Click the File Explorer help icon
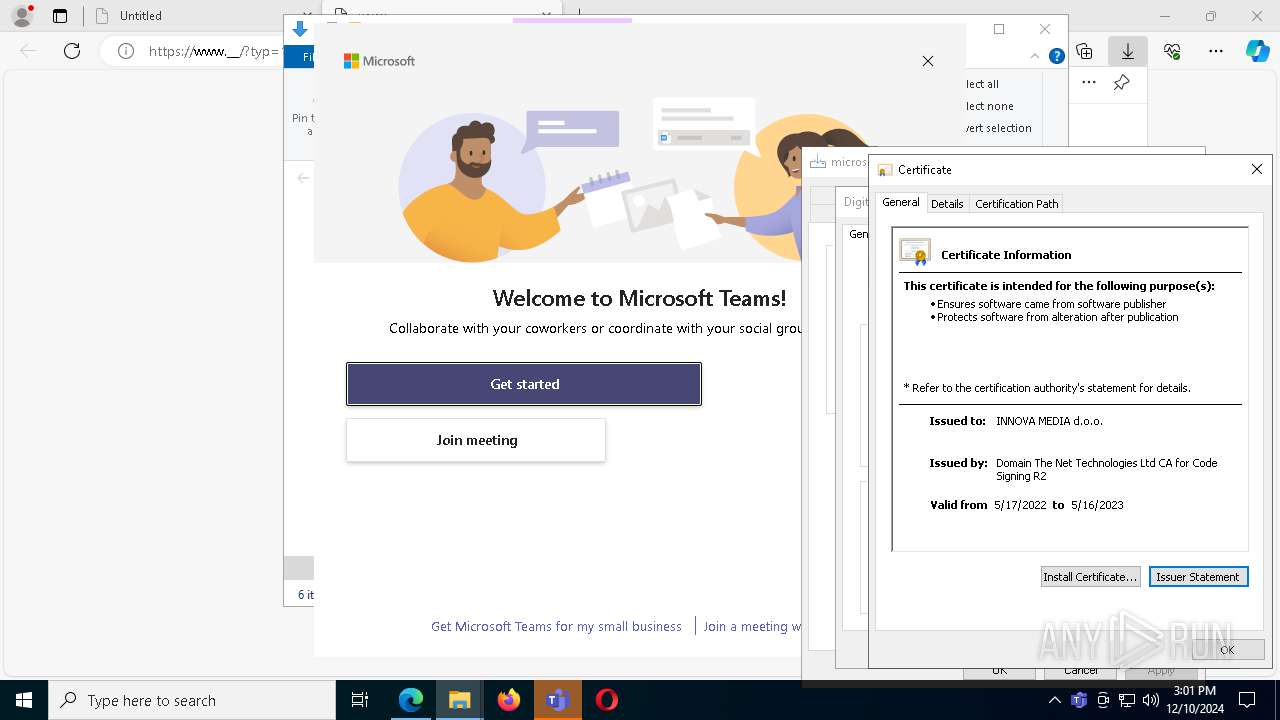This screenshot has height=720, width=1280. [1056, 56]
